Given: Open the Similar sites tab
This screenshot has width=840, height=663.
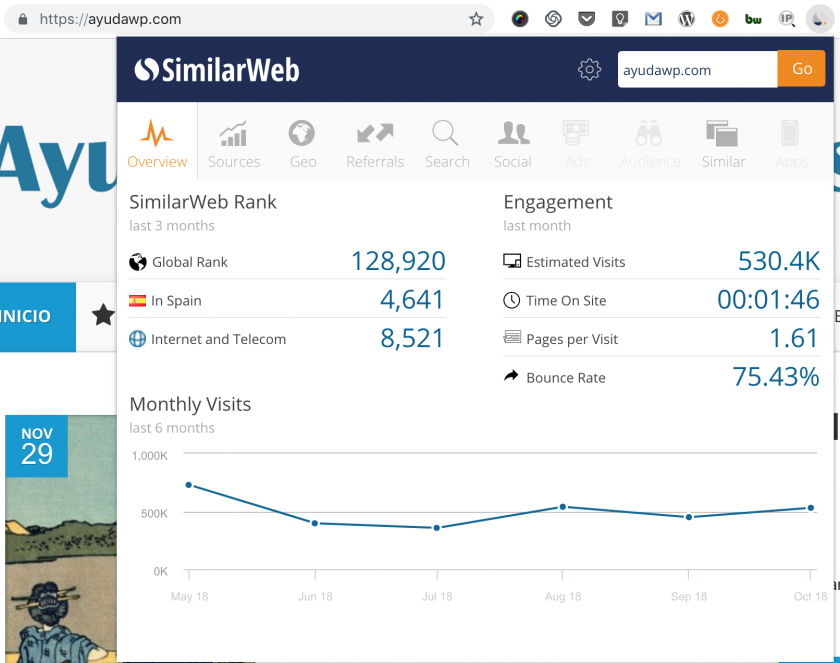Looking at the screenshot, I should 723,143.
